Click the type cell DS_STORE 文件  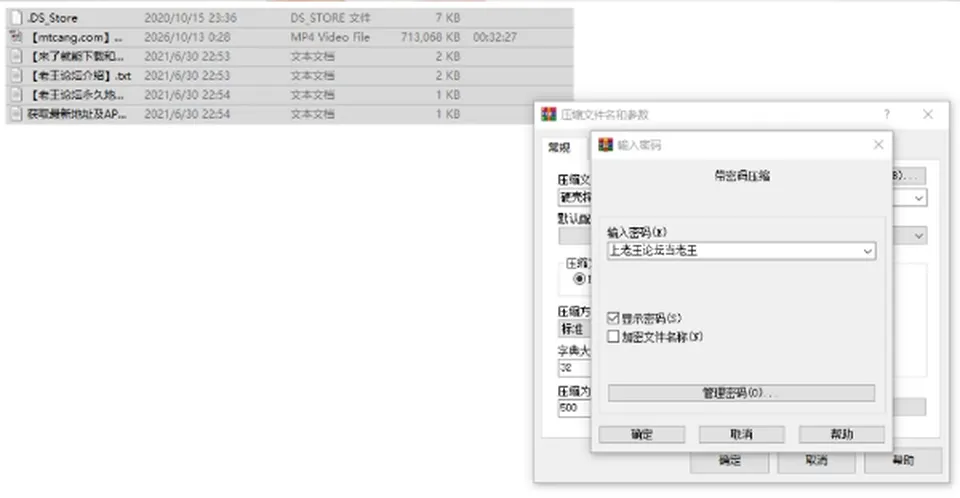point(330,18)
